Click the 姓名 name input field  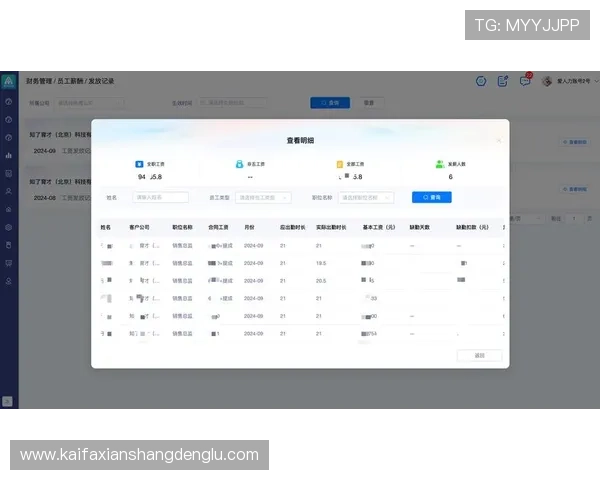(x=160, y=198)
